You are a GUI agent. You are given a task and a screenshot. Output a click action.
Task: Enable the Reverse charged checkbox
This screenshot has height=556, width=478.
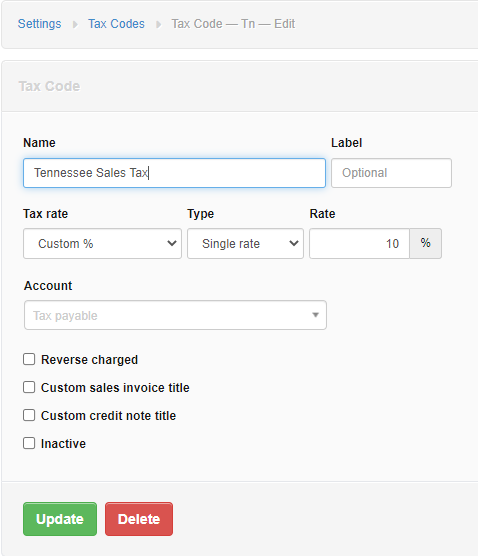[x=29, y=359]
